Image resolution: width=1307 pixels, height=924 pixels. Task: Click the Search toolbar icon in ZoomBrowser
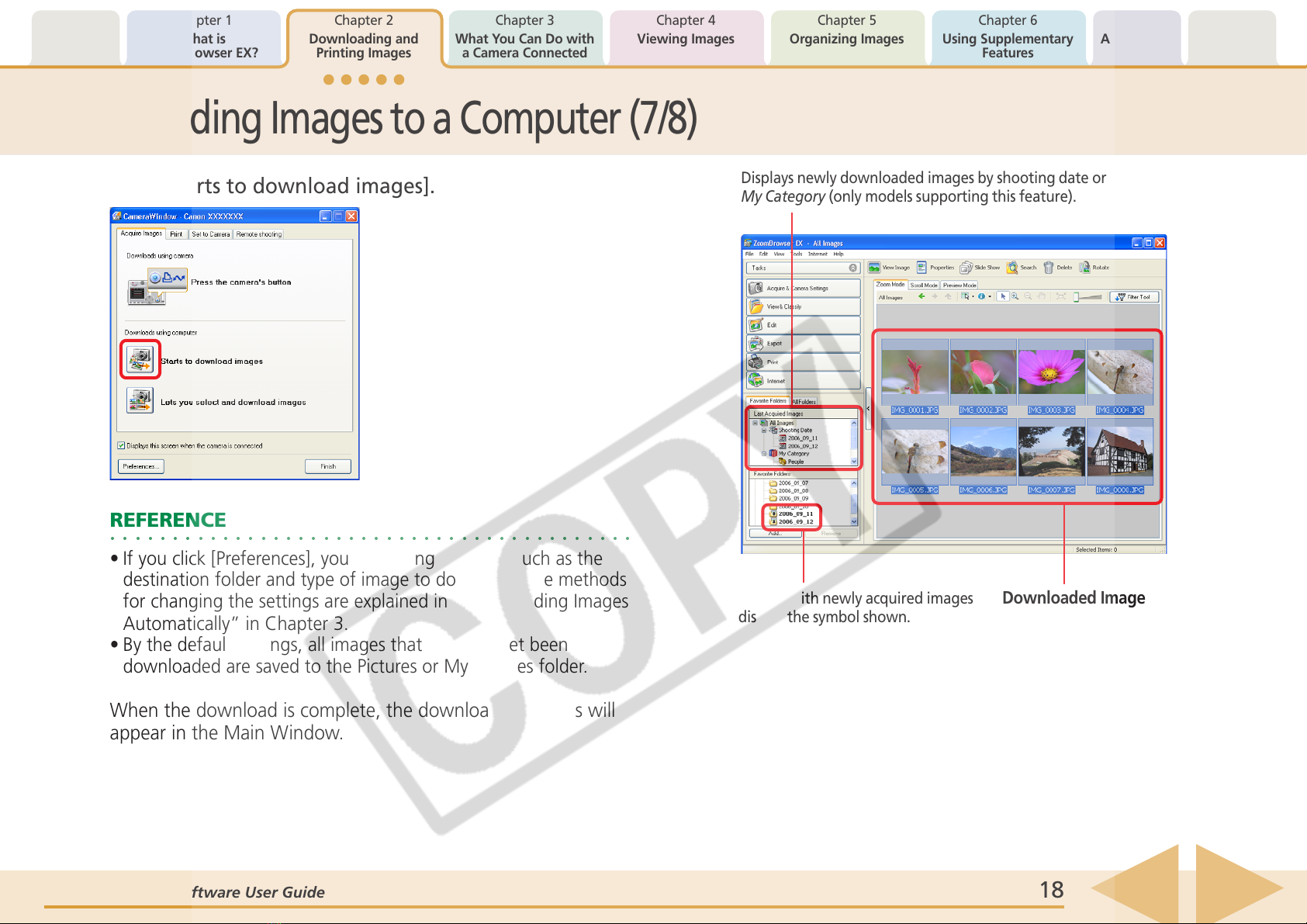click(x=1012, y=268)
